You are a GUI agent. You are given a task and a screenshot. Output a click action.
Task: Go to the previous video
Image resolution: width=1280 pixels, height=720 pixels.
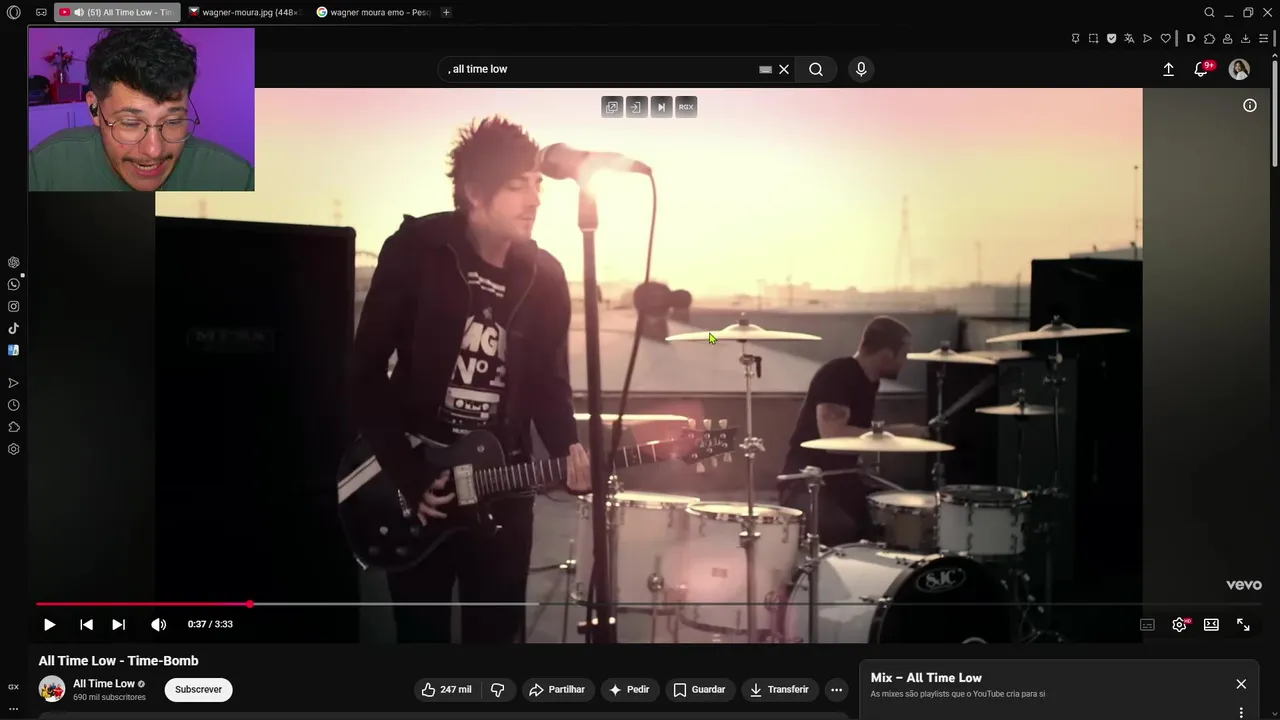(86, 624)
